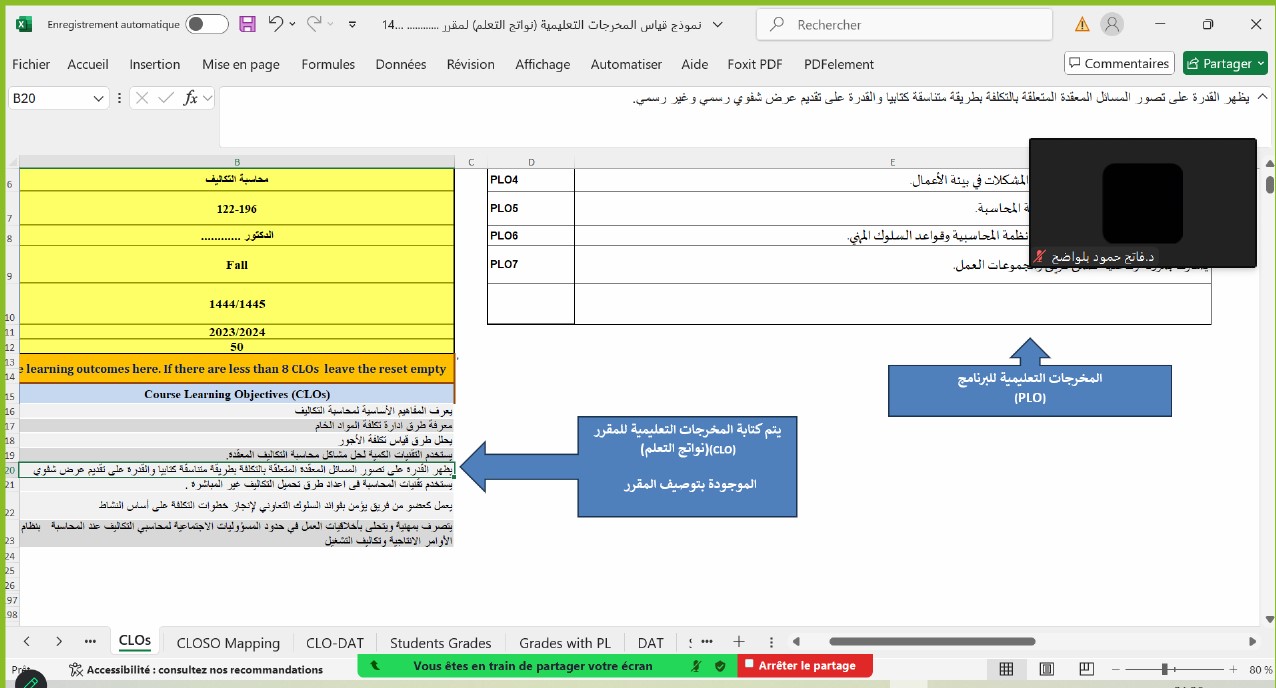This screenshot has width=1276, height=688.
Task: Click the warning alert triangle icon
Action: tap(1082, 24)
